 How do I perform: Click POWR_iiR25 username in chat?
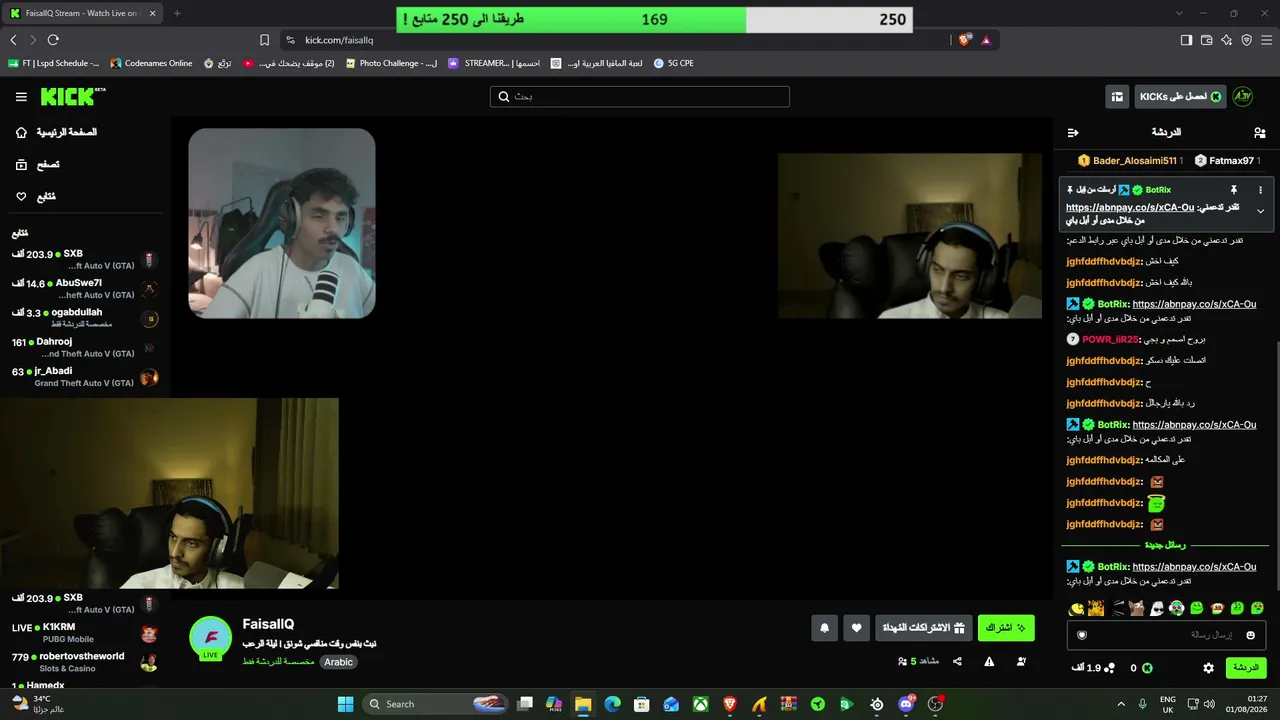pyautogui.click(x=1110, y=339)
